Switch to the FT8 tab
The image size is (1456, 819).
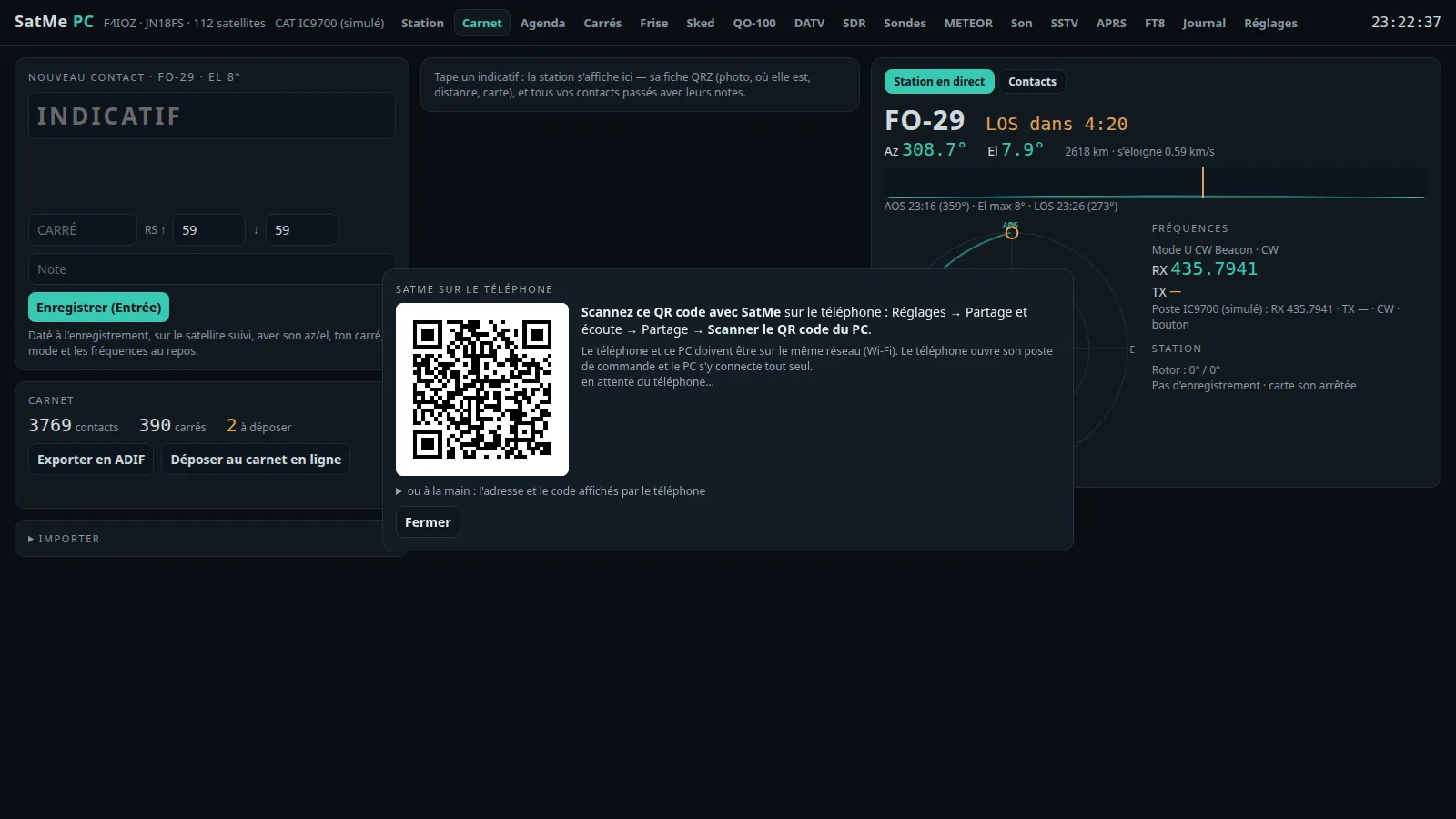point(1155,23)
